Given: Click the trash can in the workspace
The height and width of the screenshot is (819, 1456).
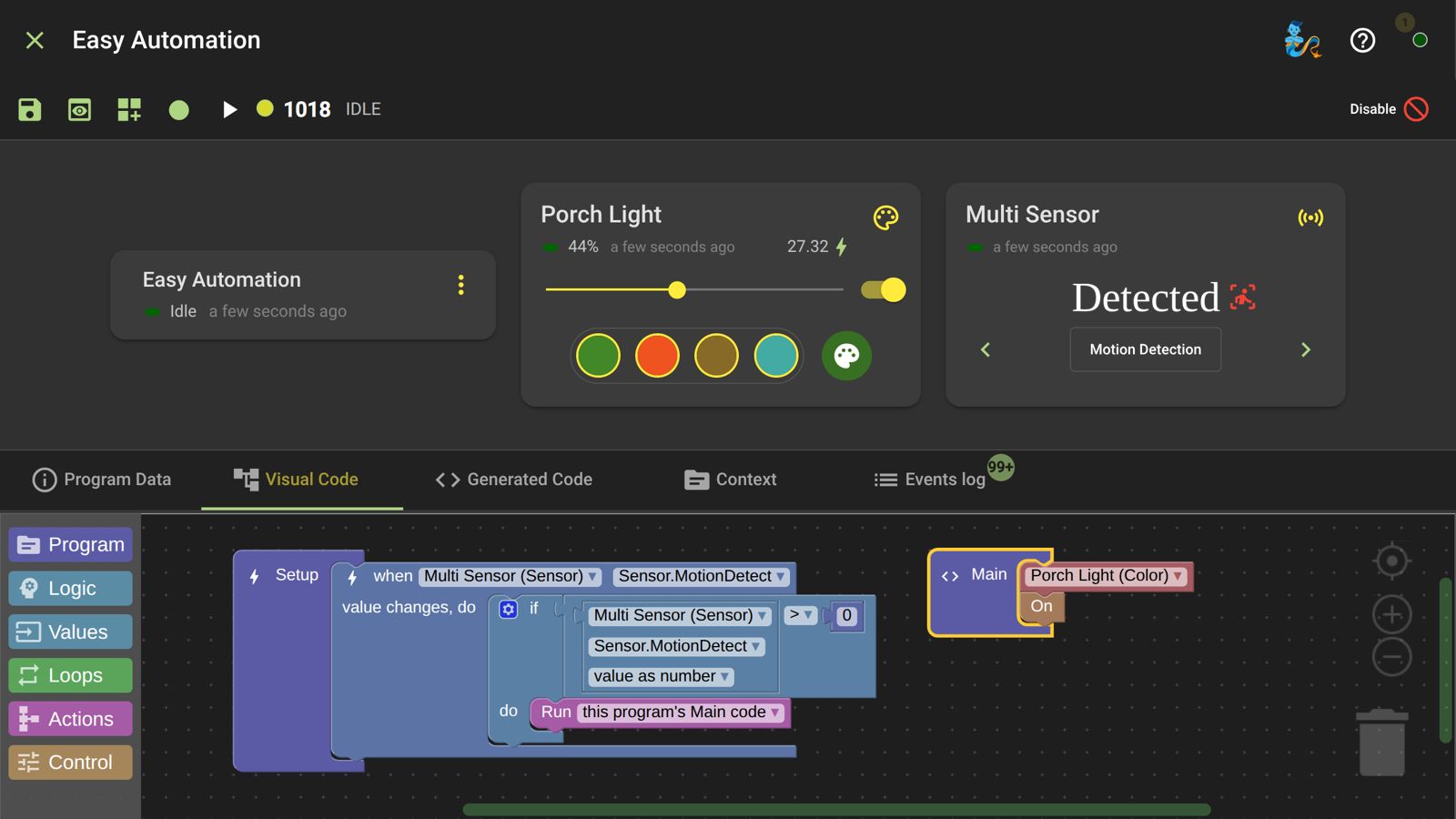Looking at the screenshot, I should tap(1381, 743).
